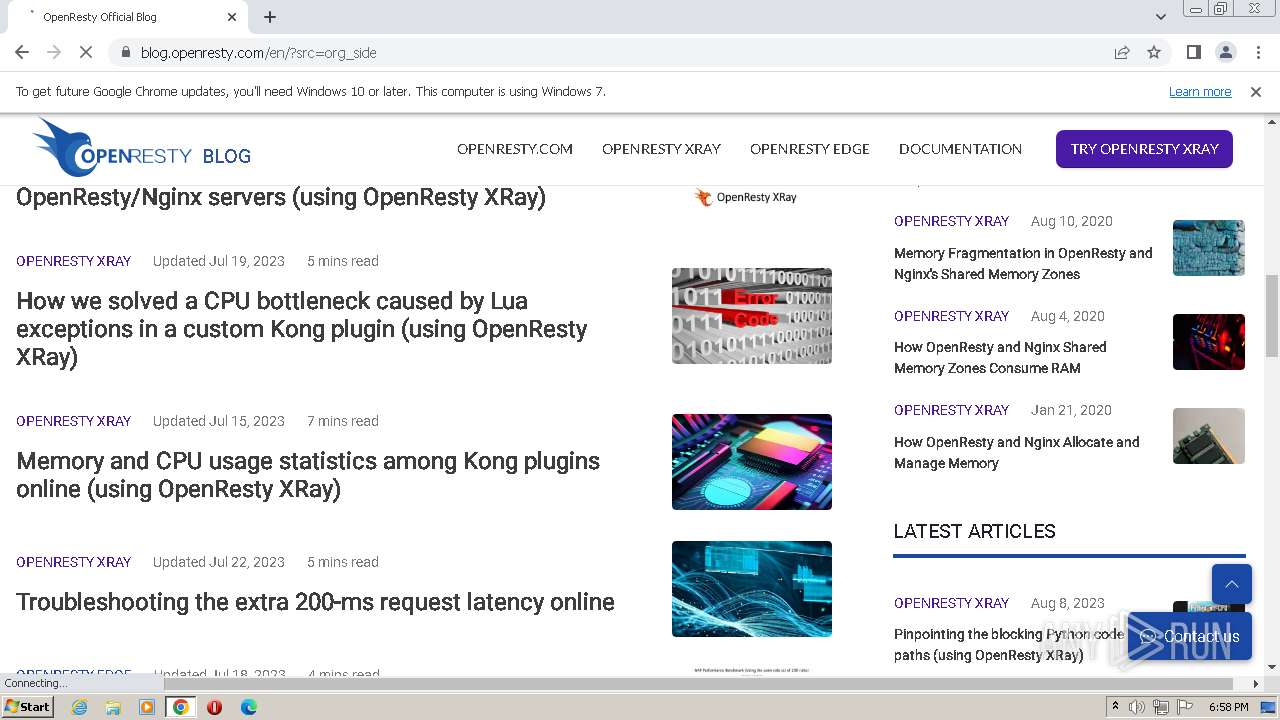Viewport: 1280px width, 720px height.
Task: Click OPENRESTY XRAY tag dated Aug 10, 2020
Action: click(952, 221)
